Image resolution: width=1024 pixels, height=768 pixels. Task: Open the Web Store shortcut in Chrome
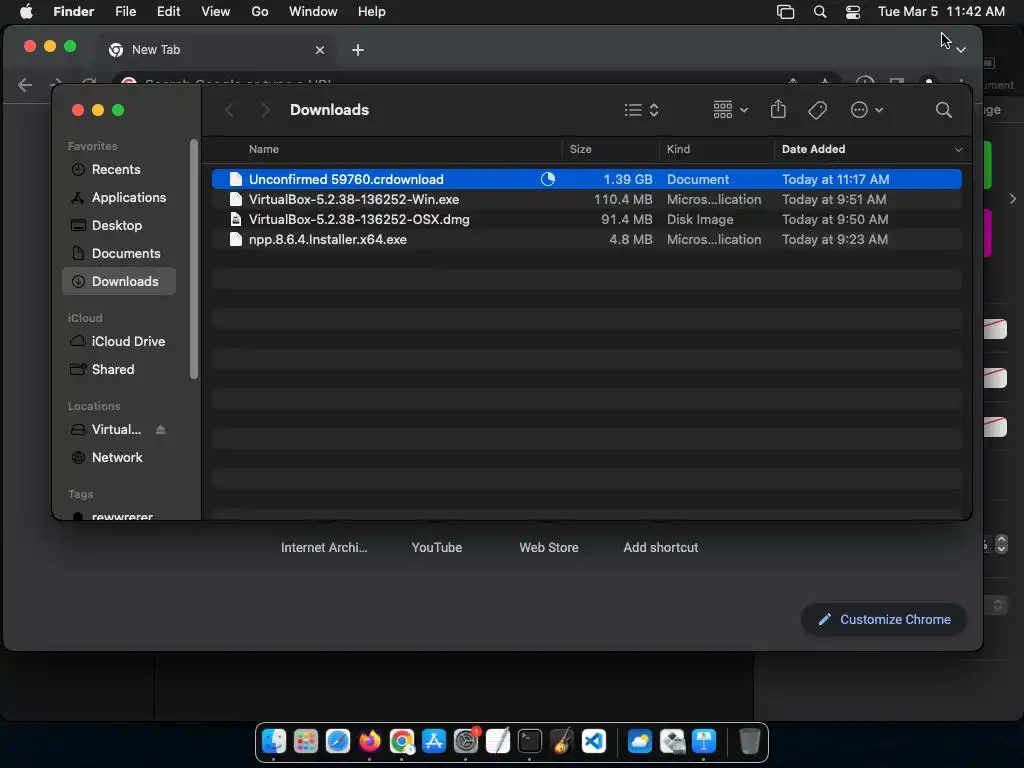click(x=549, y=547)
